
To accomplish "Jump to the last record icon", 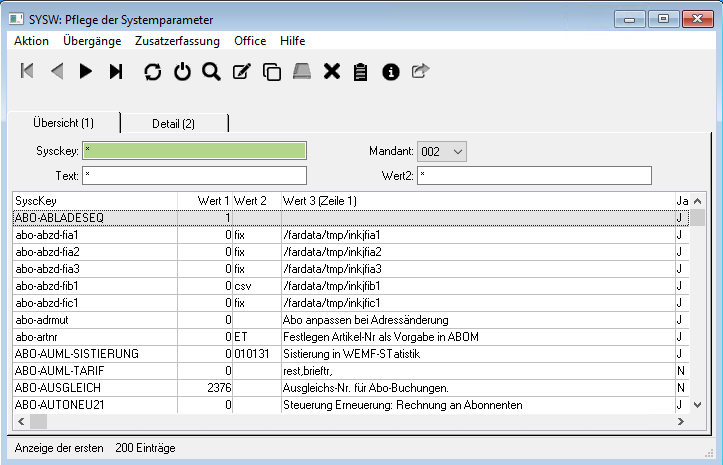I will 116,71.
